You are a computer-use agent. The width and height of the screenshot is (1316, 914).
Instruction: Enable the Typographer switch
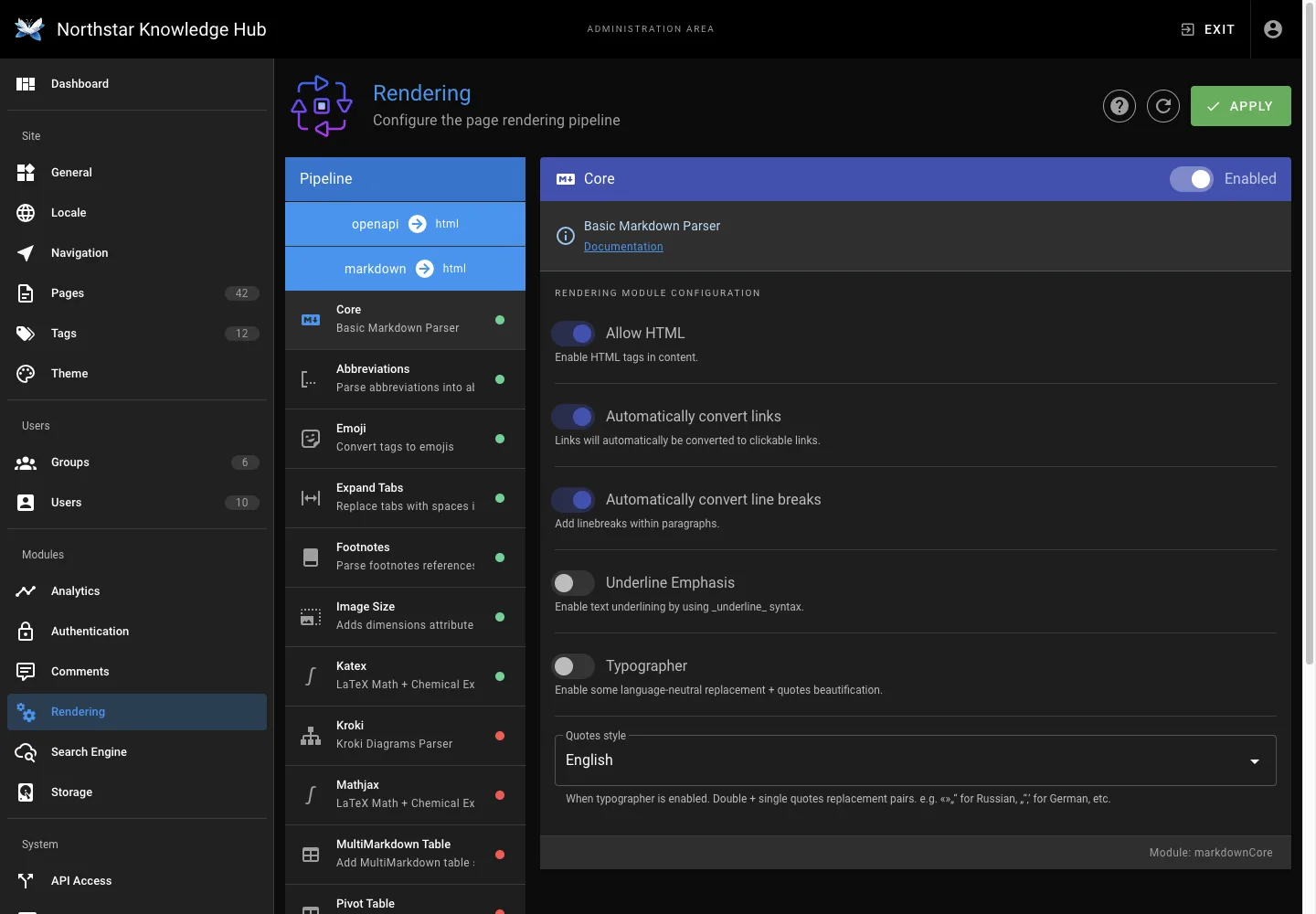(573, 666)
